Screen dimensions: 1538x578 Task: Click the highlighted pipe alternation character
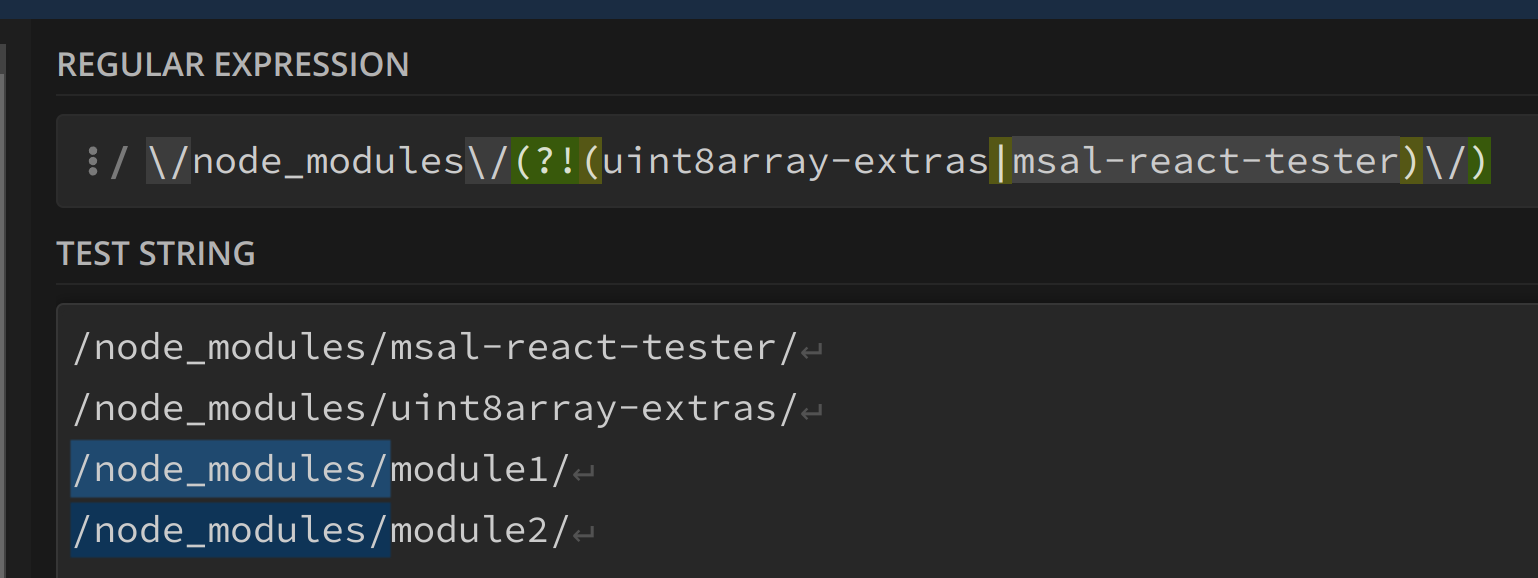(x=1001, y=161)
